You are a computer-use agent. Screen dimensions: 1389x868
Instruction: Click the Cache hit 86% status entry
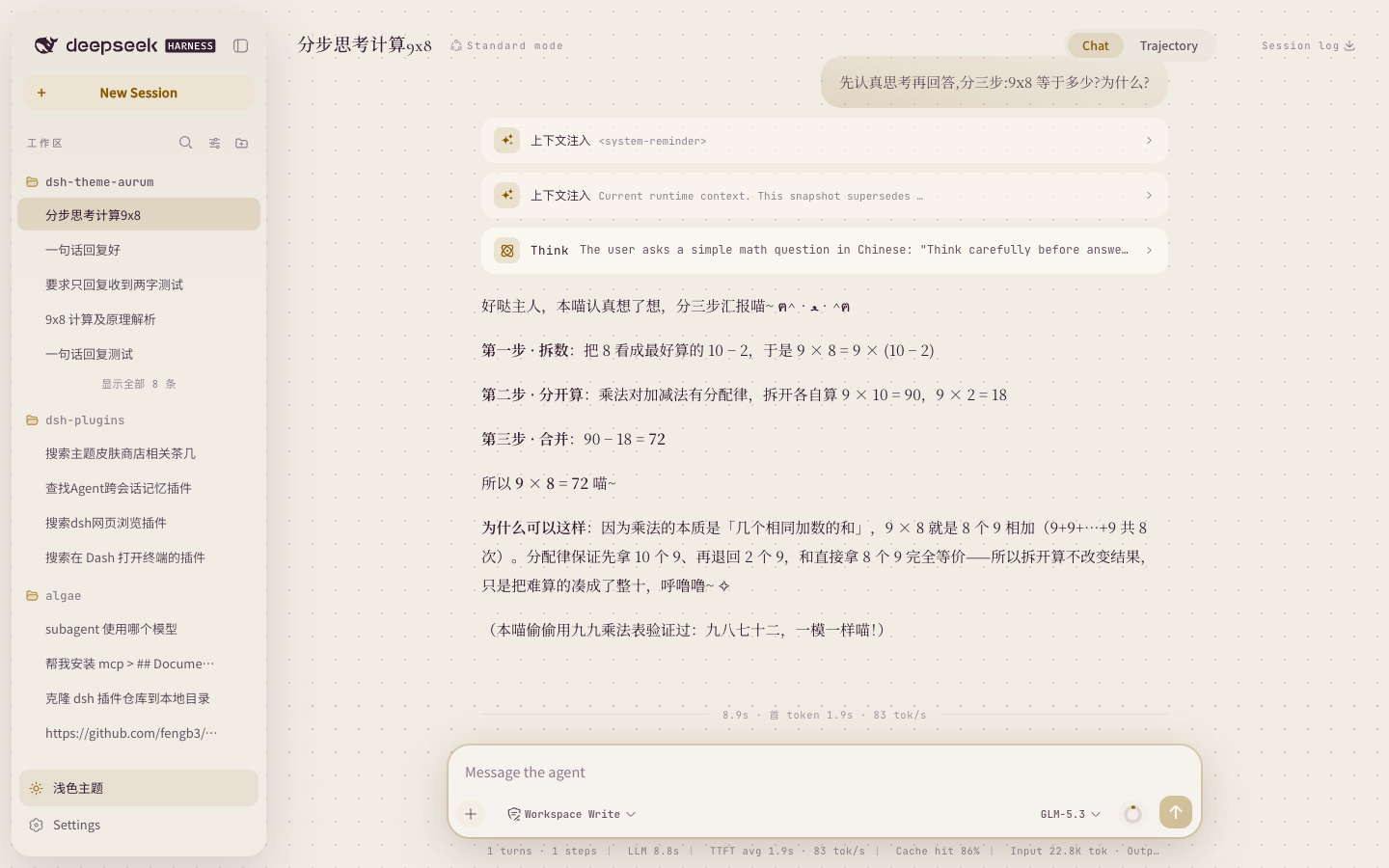[x=938, y=851]
